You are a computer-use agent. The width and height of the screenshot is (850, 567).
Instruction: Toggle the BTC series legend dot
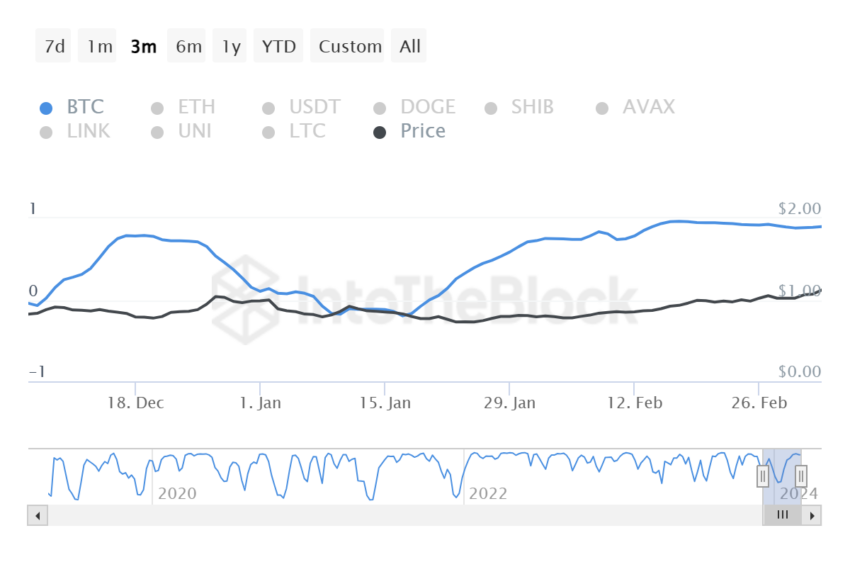(46, 108)
